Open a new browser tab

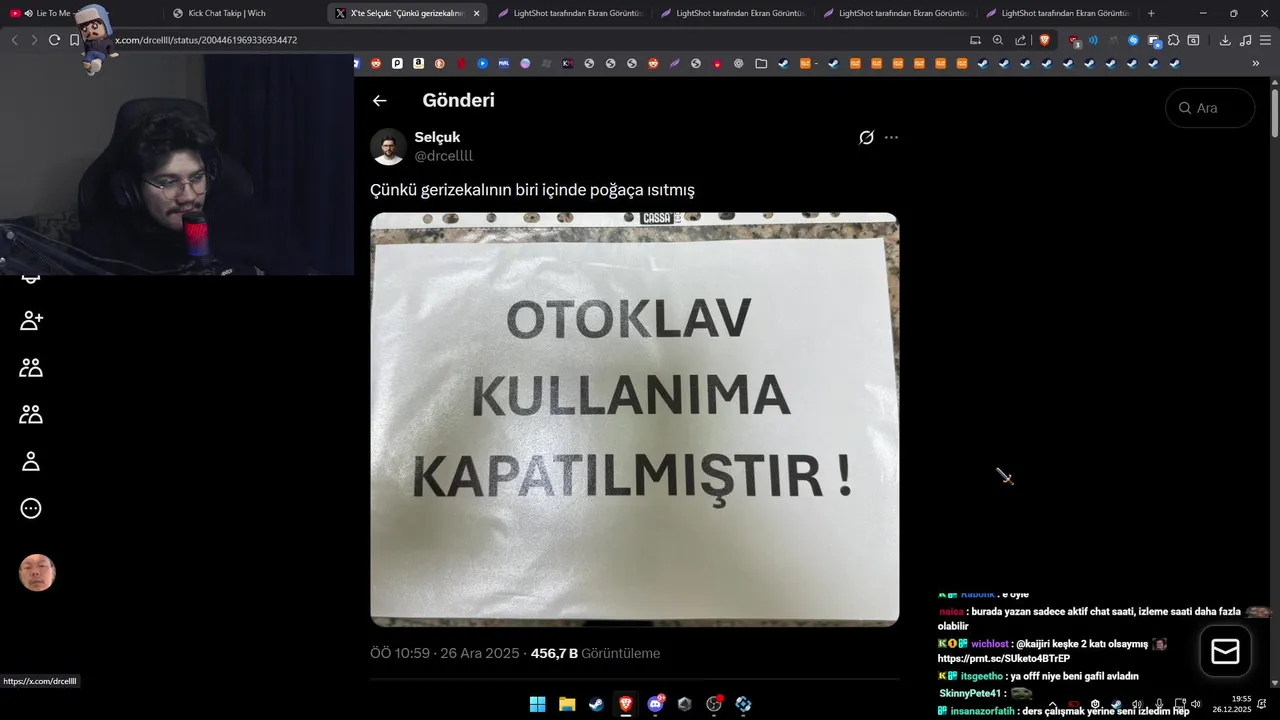pyautogui.click(x=1151, y=13)
